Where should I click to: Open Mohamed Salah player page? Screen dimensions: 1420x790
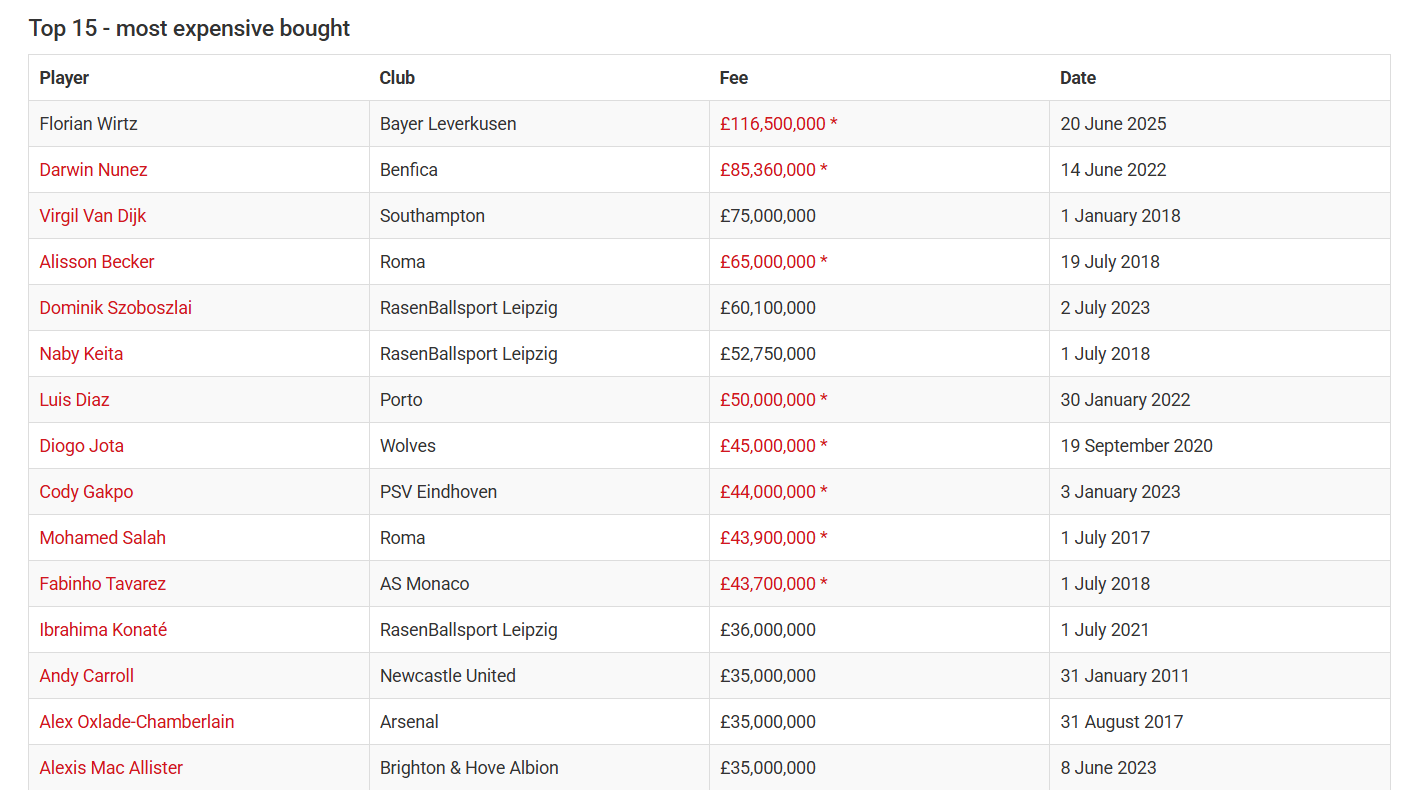(103, 538)
